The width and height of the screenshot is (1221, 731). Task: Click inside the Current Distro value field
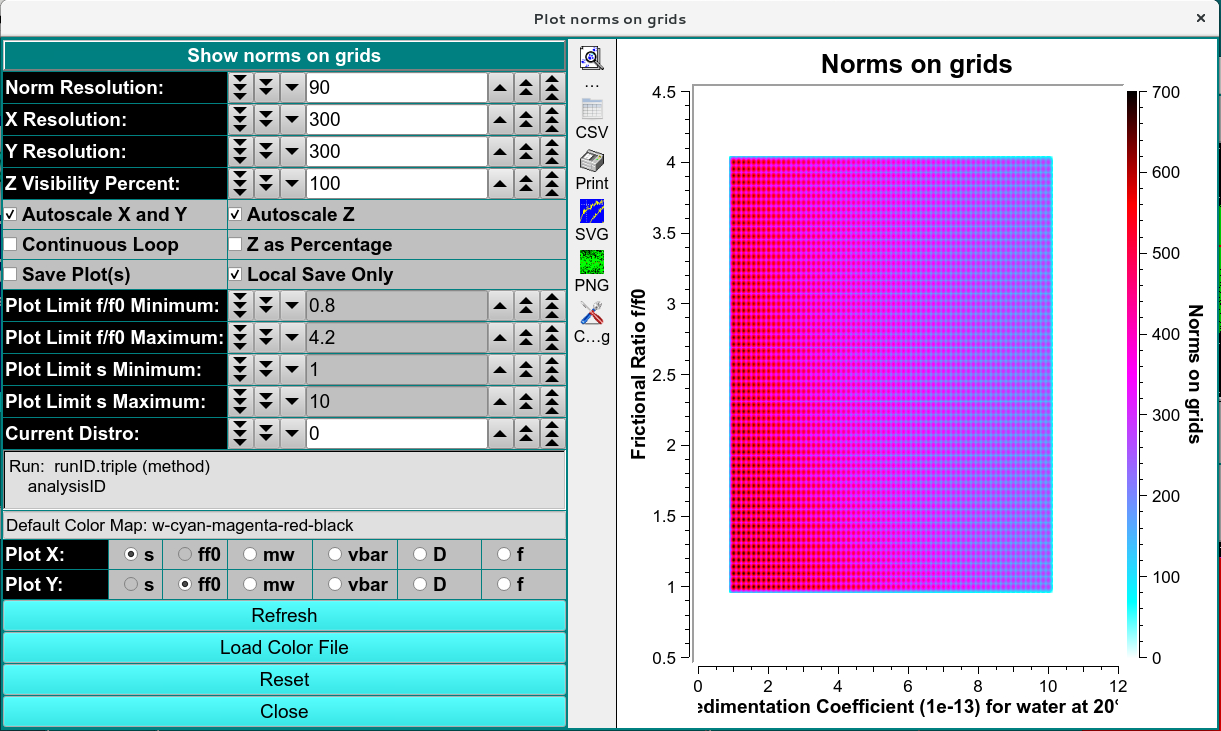click(x=395, y=433)
